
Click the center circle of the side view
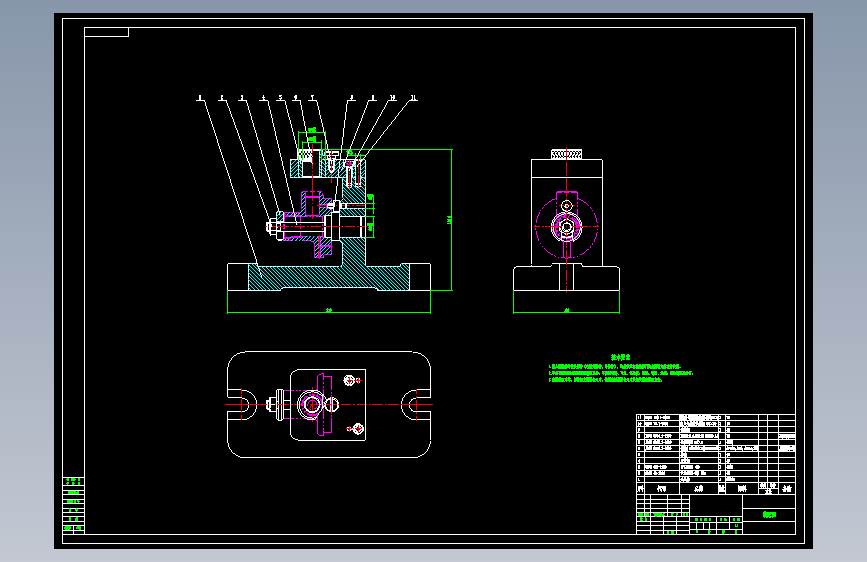(566, 226)
